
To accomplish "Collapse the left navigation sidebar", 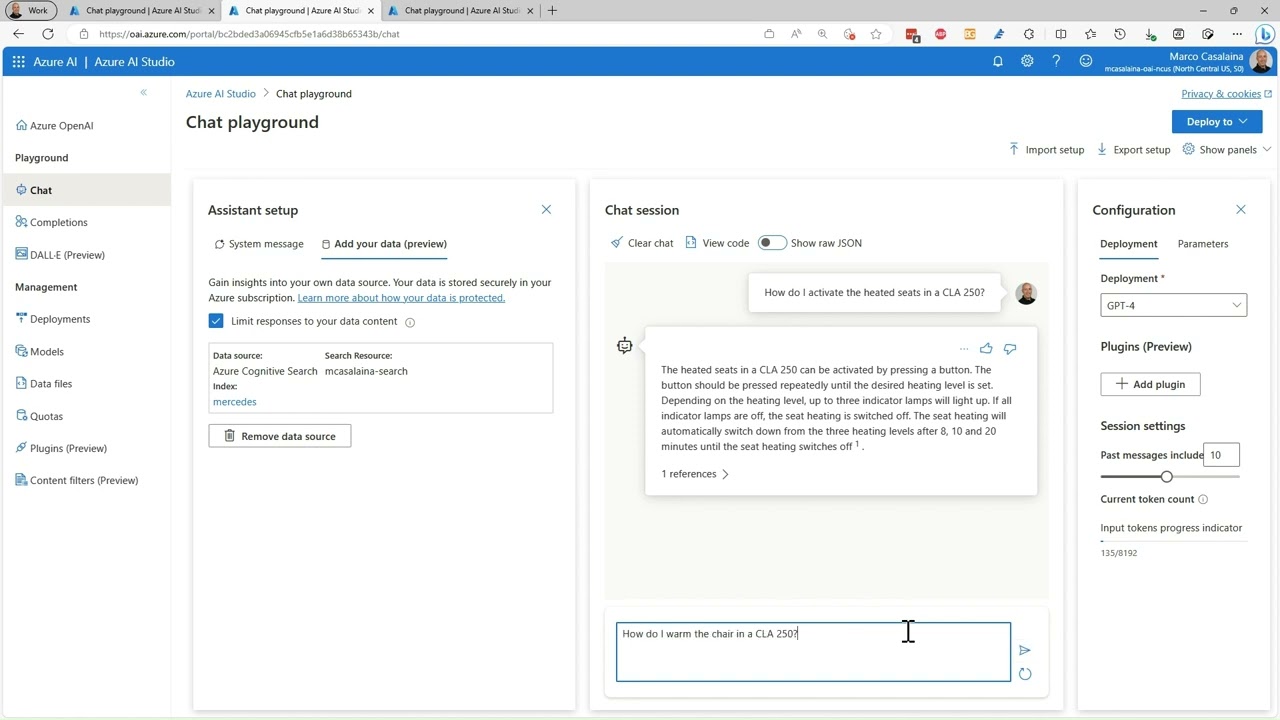I will [143, 93].
